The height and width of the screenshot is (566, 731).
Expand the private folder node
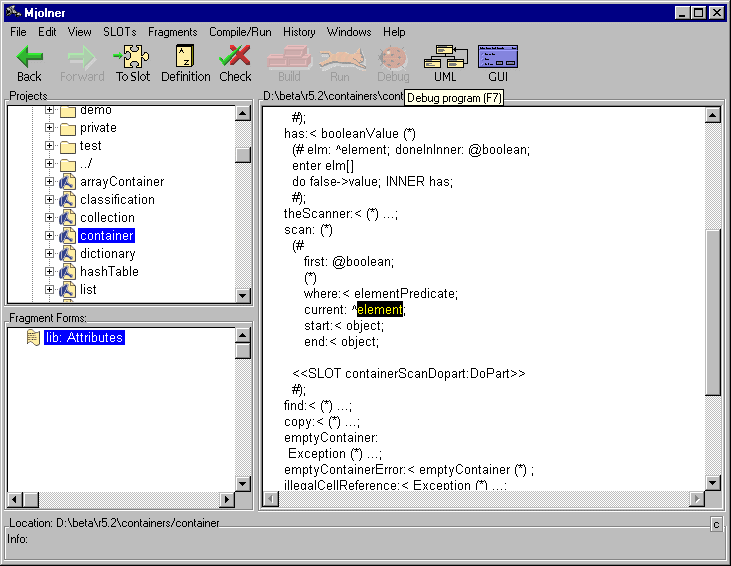pyautogui.click(x=49, y=128)
